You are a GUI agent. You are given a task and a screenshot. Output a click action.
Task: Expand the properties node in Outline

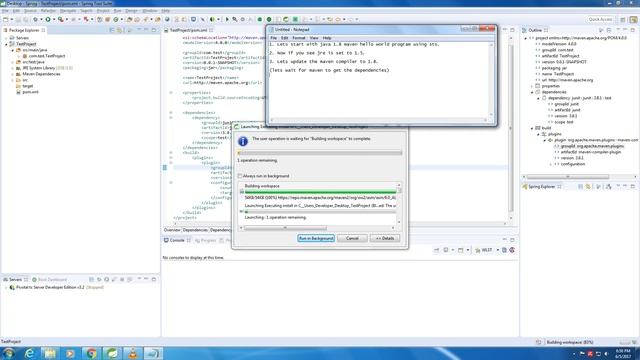tap(532, 86)
